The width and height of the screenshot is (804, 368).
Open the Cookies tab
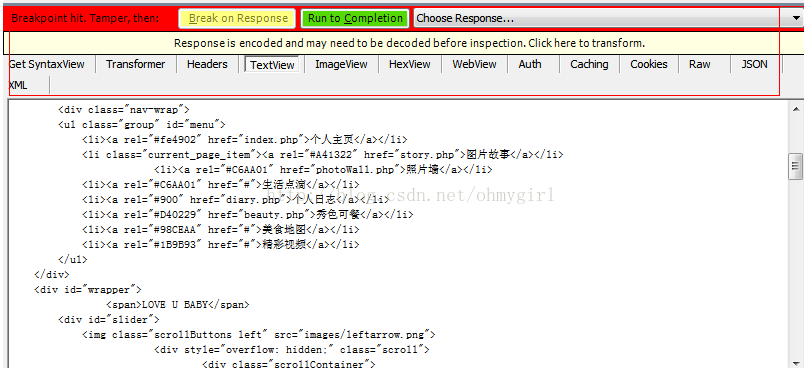649,64
